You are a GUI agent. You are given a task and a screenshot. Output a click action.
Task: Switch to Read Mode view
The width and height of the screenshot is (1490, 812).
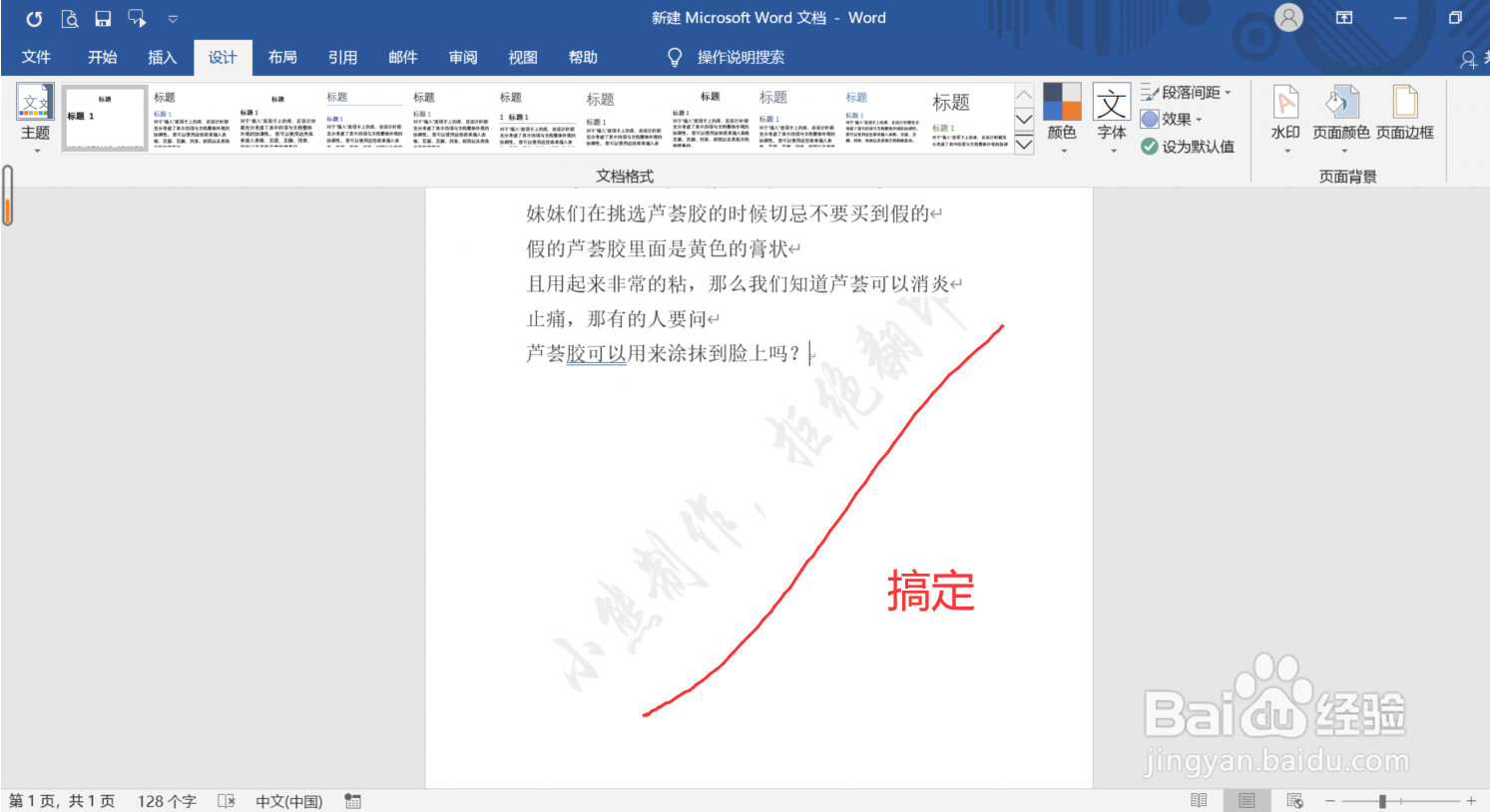[x=1198, y=800]
